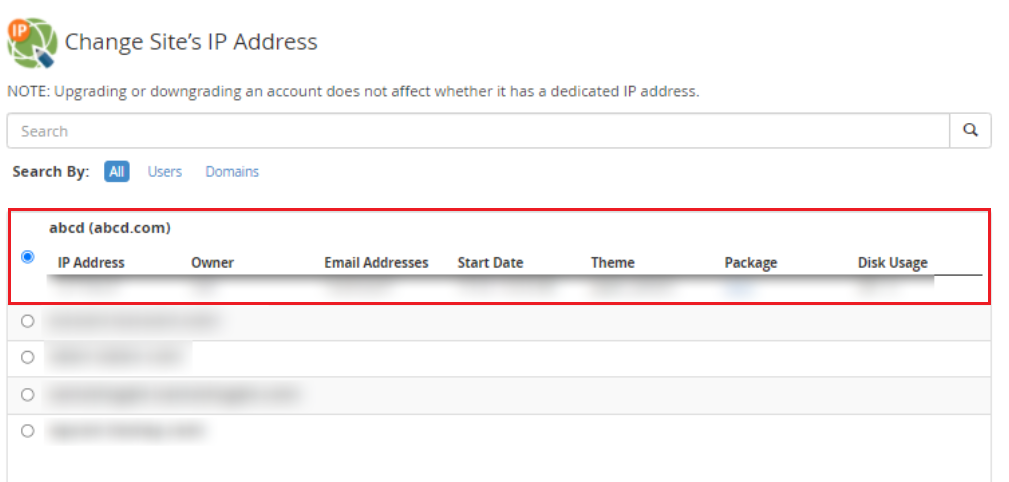Screen dimensions: 1009x482
Task: Open the blurred package link under Package
Action: coord(739,287)
